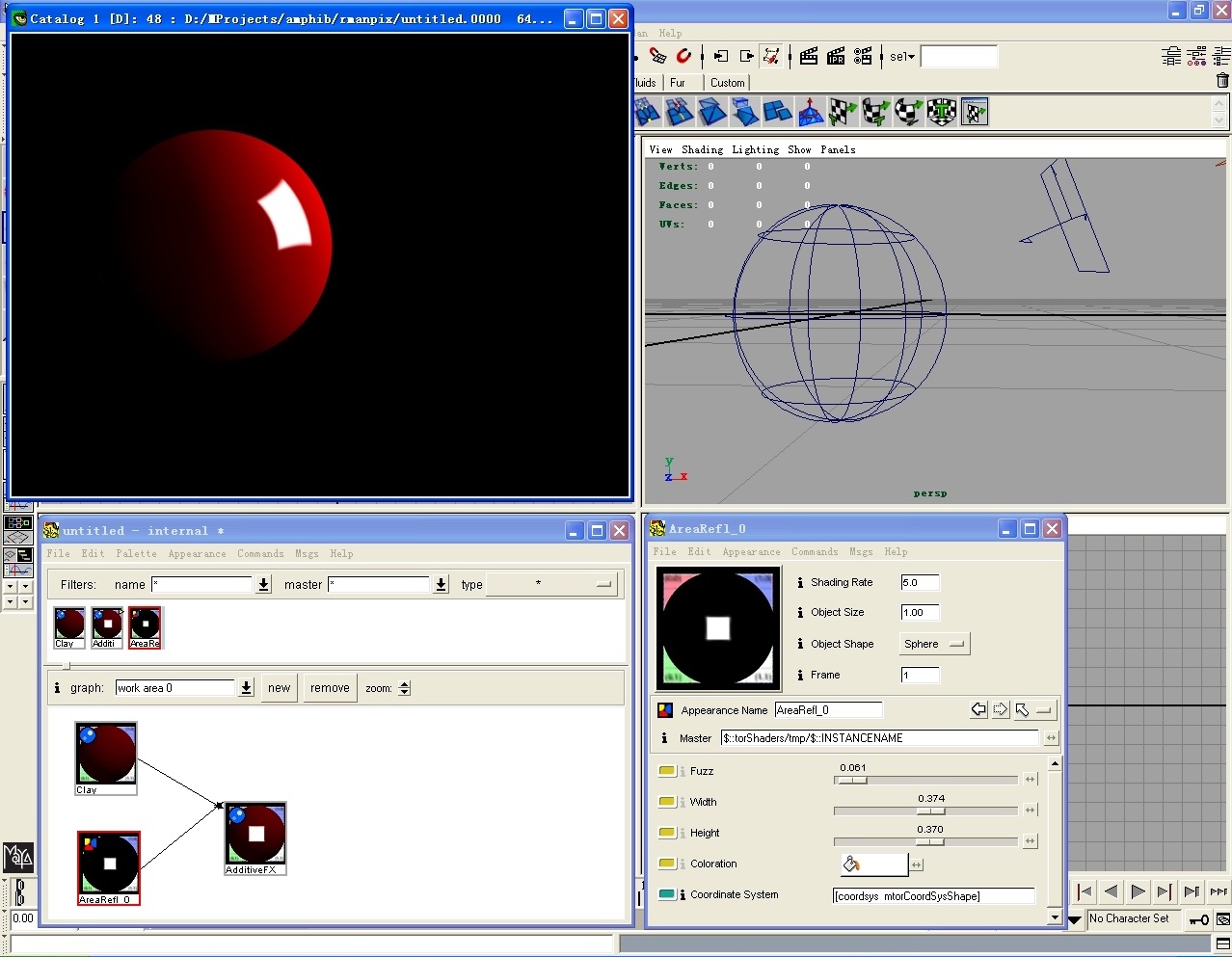Screen dimensions: 1232x957
Task: Select the spherical mapping checkered shelf icon
Action: (x=908, y=112)
